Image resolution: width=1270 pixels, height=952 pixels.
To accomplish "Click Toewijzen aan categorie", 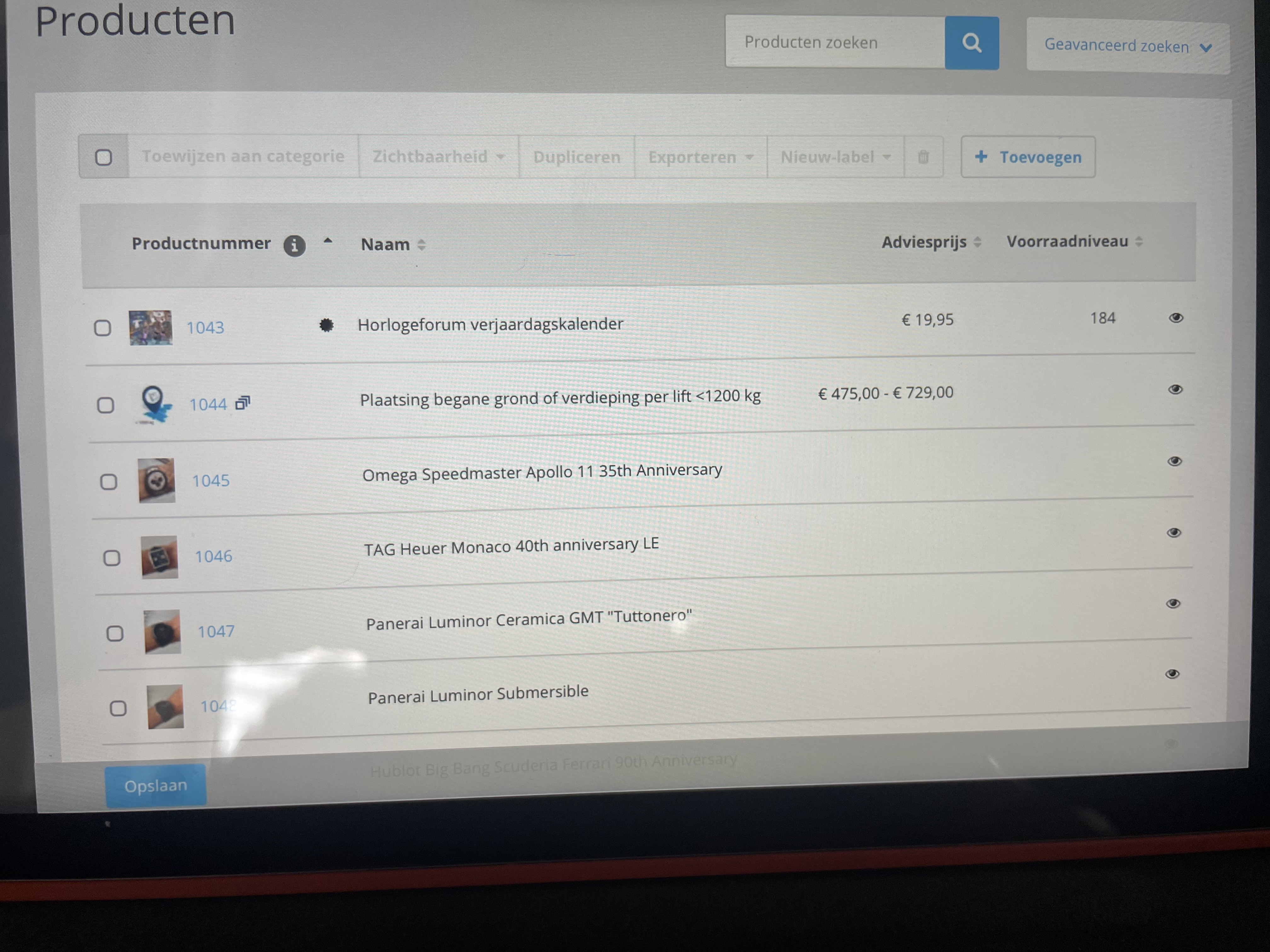I will (x=243, y=156).
